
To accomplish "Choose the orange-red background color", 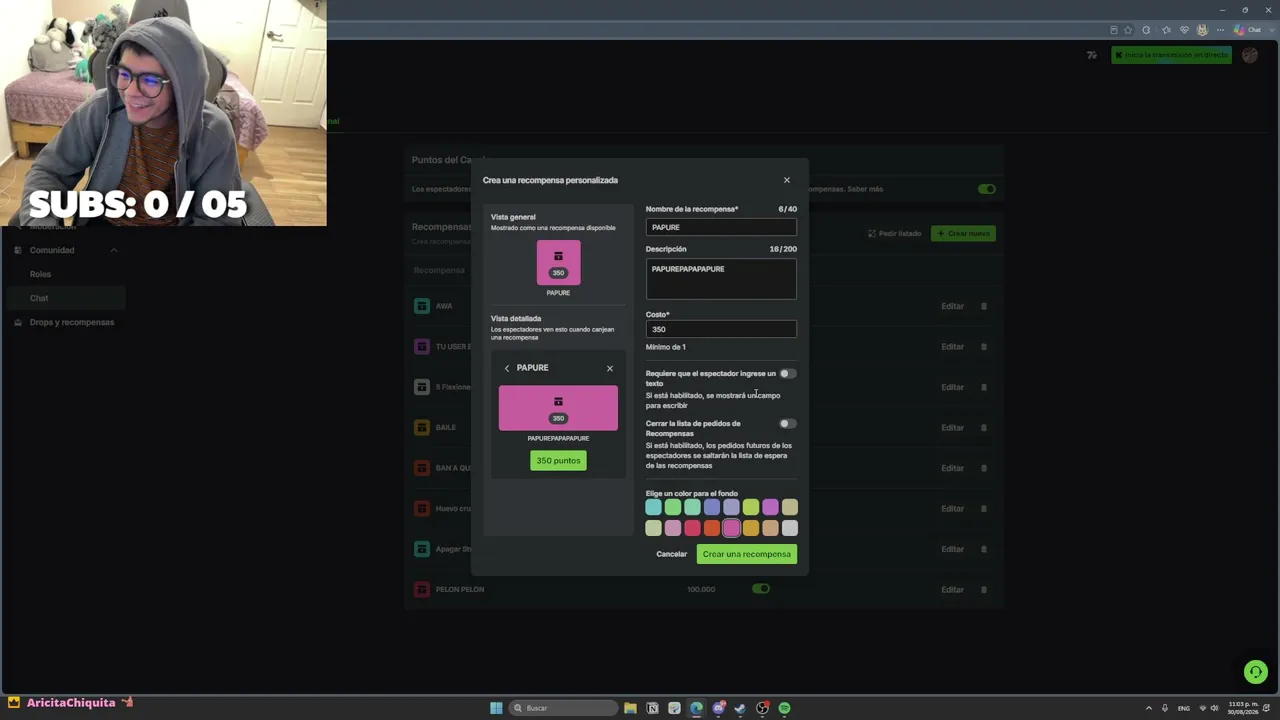I will (712, 528).
